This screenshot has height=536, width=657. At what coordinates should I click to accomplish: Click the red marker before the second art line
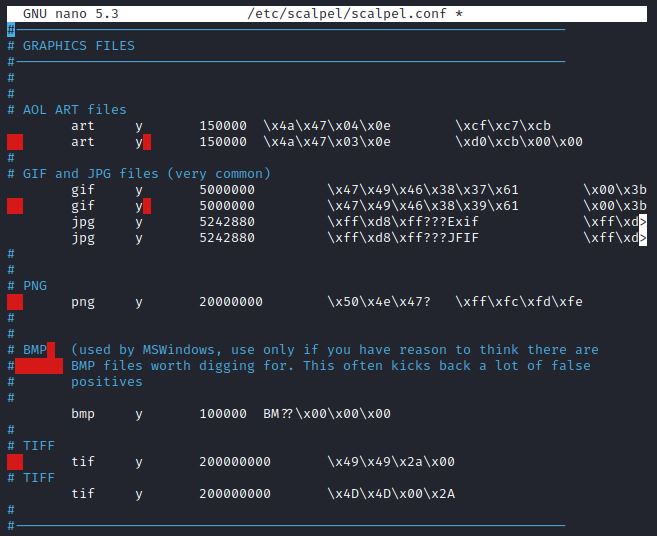coord(15,142)
